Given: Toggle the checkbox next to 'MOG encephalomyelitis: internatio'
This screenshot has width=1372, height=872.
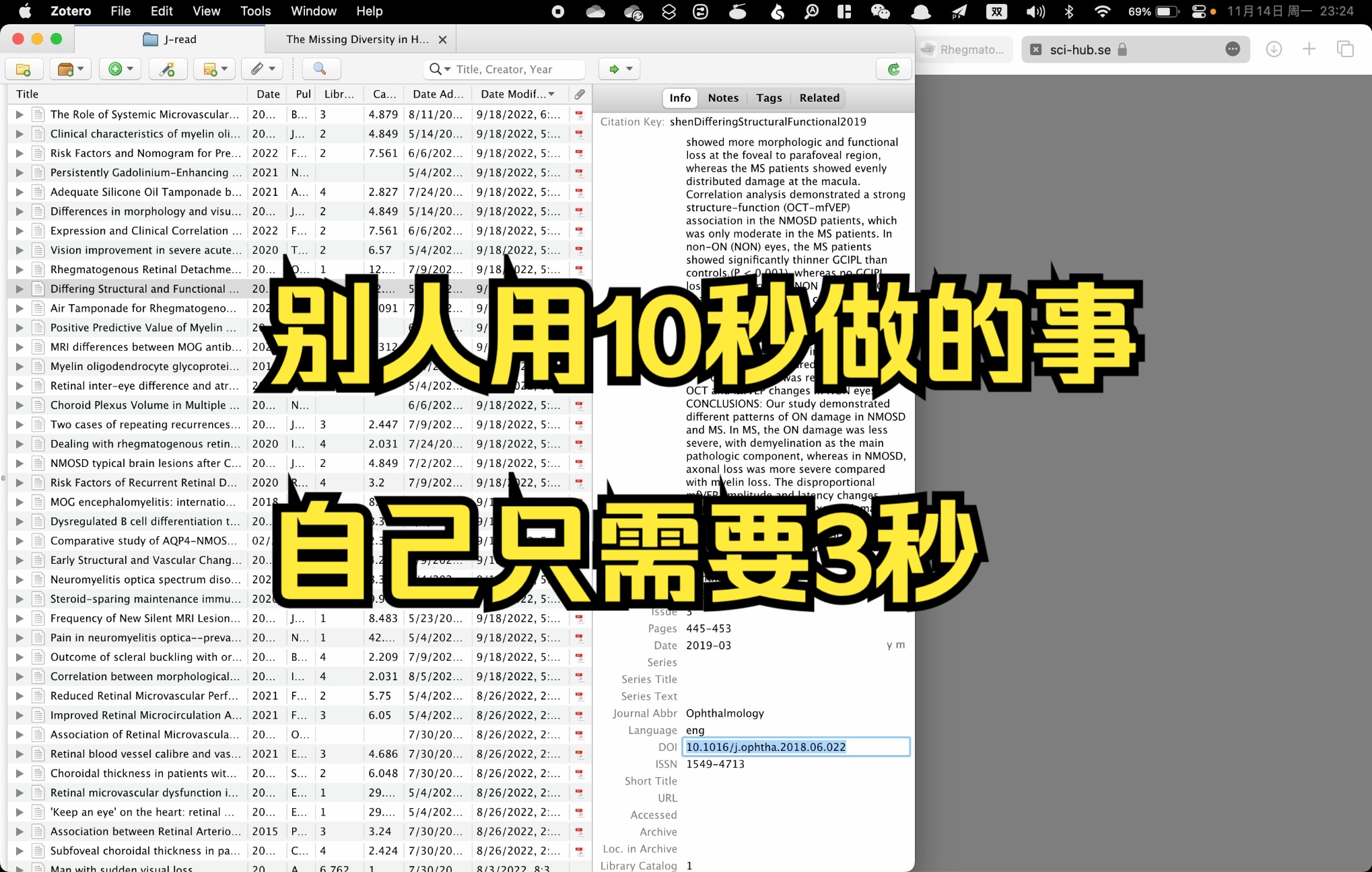Looking at the screenshot, I should 18,501.
